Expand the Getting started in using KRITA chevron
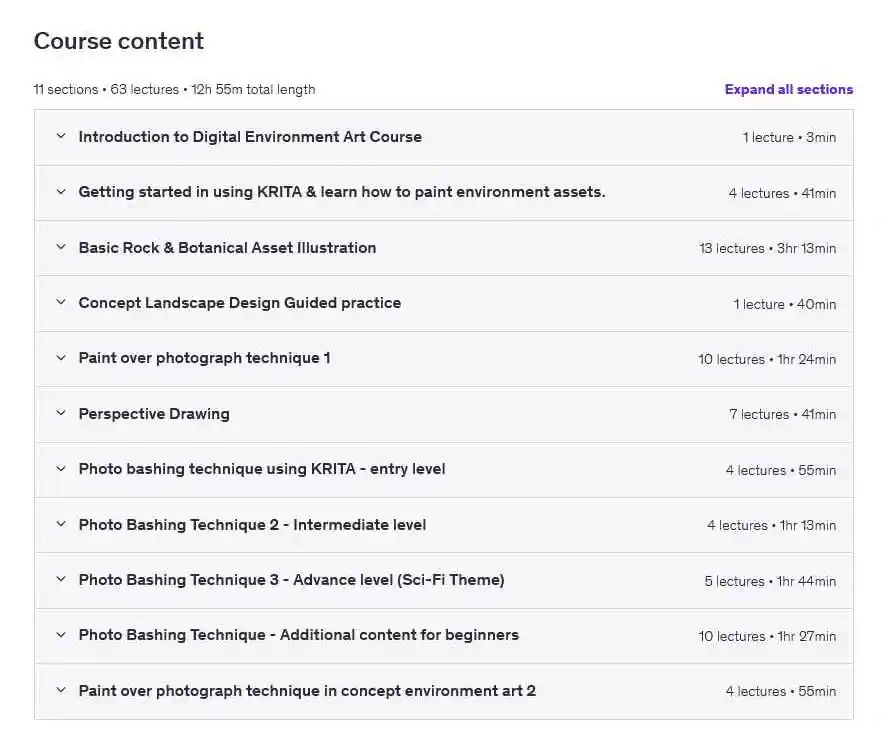The width and height of the screenshot is (884, 738). click(61, 192)
